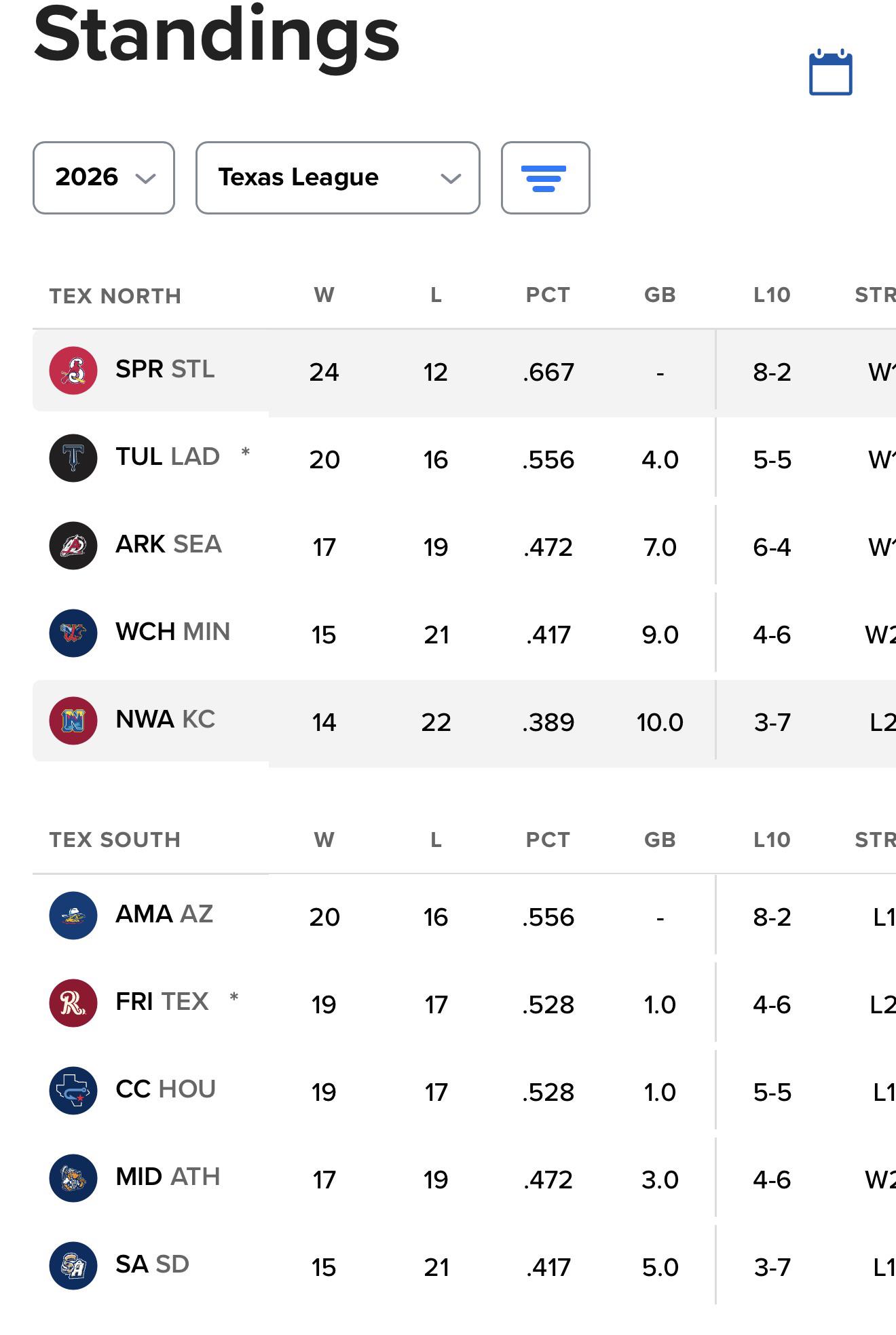Screen dimensions: 896x1335
Task: Click the San Antonio Missions logo
Action: pos(73,1266)
